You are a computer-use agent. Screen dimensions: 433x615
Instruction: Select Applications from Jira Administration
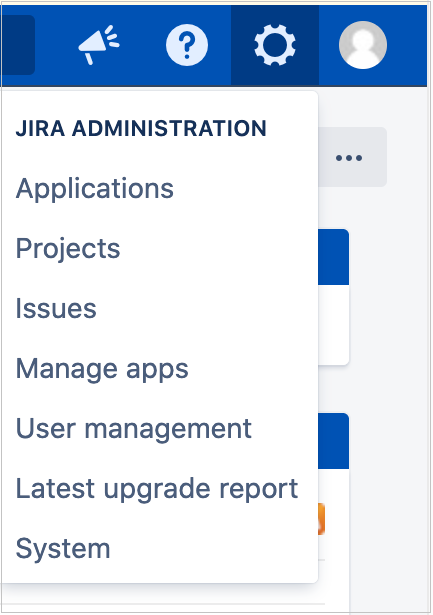[95, 189]
